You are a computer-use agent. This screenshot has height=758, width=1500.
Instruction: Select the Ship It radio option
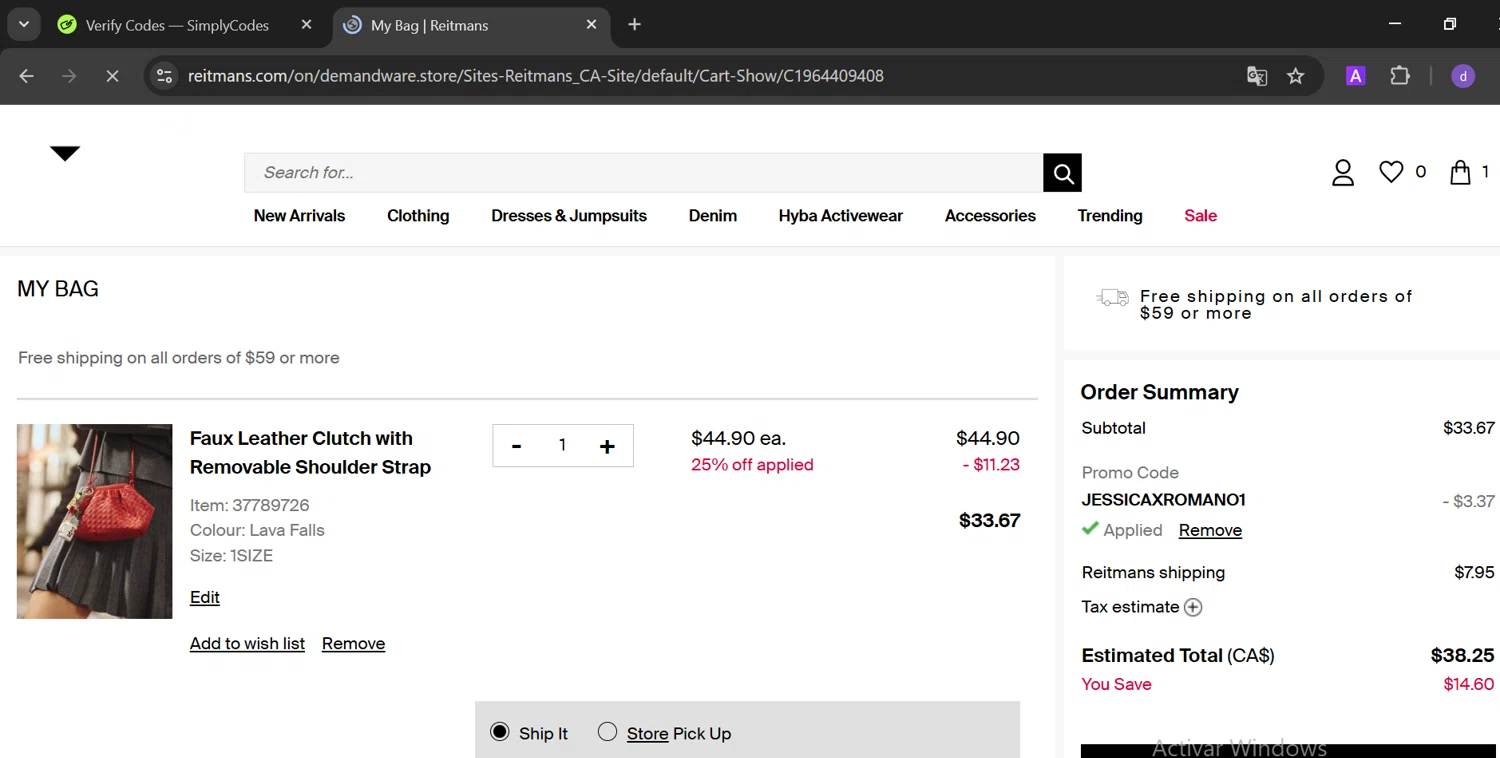click(x=500, y=732)
